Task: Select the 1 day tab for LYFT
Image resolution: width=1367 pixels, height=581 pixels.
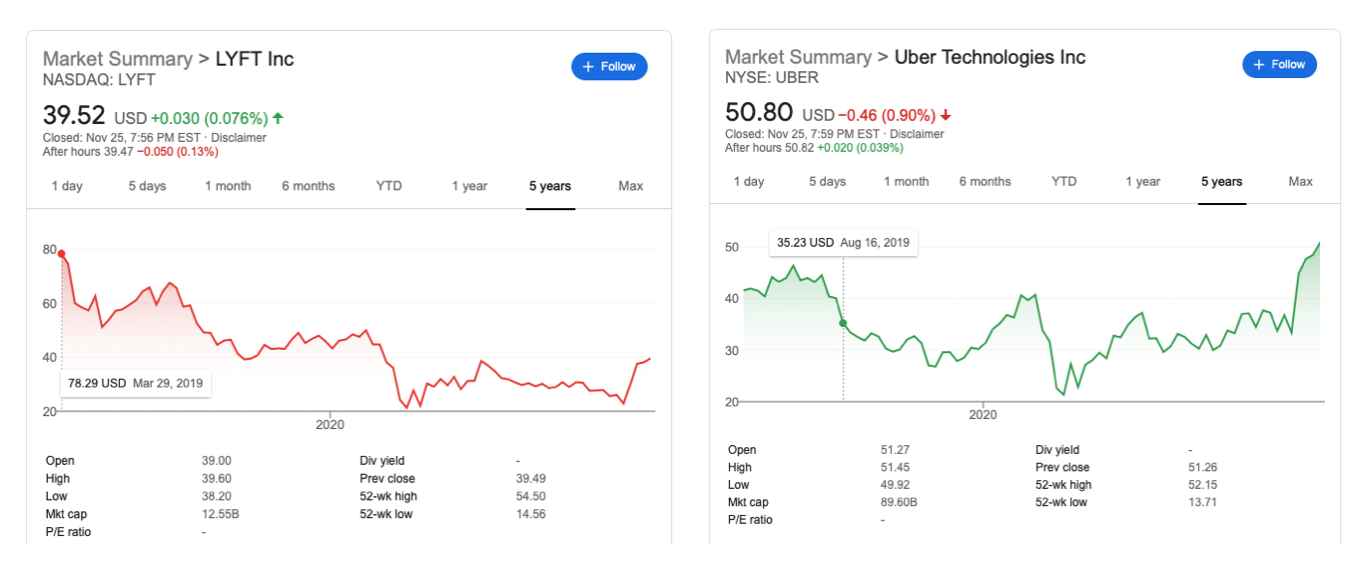Action: [67, 186]
